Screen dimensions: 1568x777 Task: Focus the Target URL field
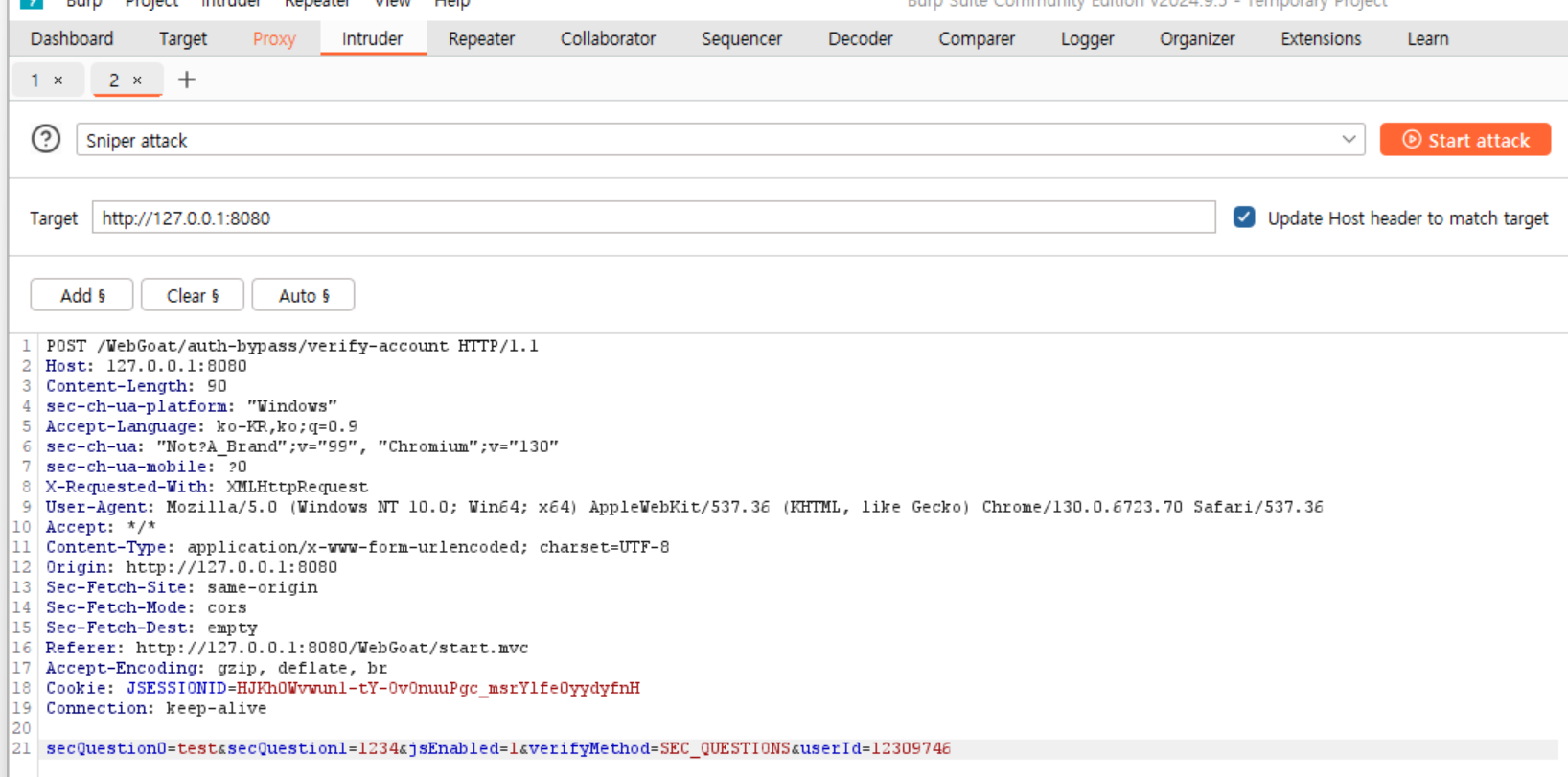click(x=654, y=217)
